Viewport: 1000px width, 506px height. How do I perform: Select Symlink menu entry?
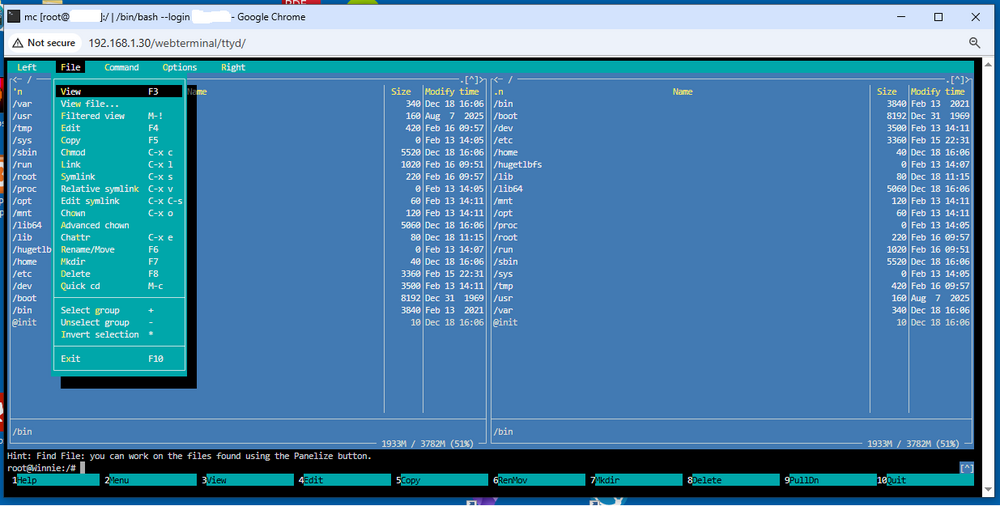[119, 177]
